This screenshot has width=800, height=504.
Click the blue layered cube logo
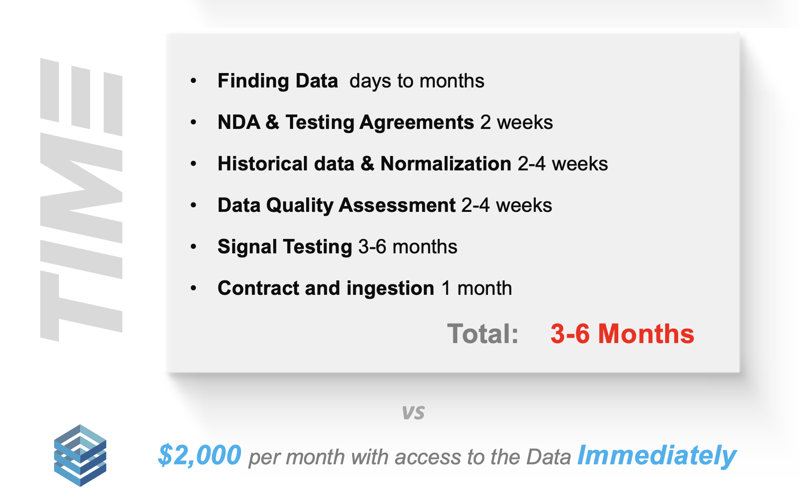[x=80, y=456]
